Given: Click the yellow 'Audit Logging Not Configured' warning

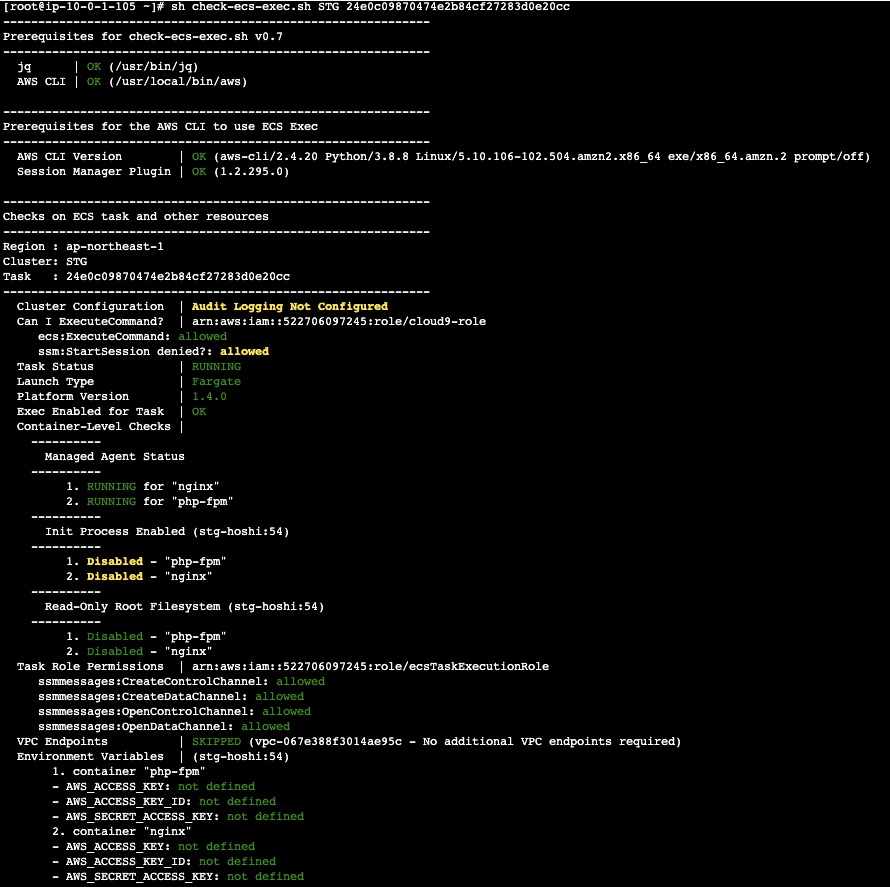Looking at the screenshot, I should (289, 306).
